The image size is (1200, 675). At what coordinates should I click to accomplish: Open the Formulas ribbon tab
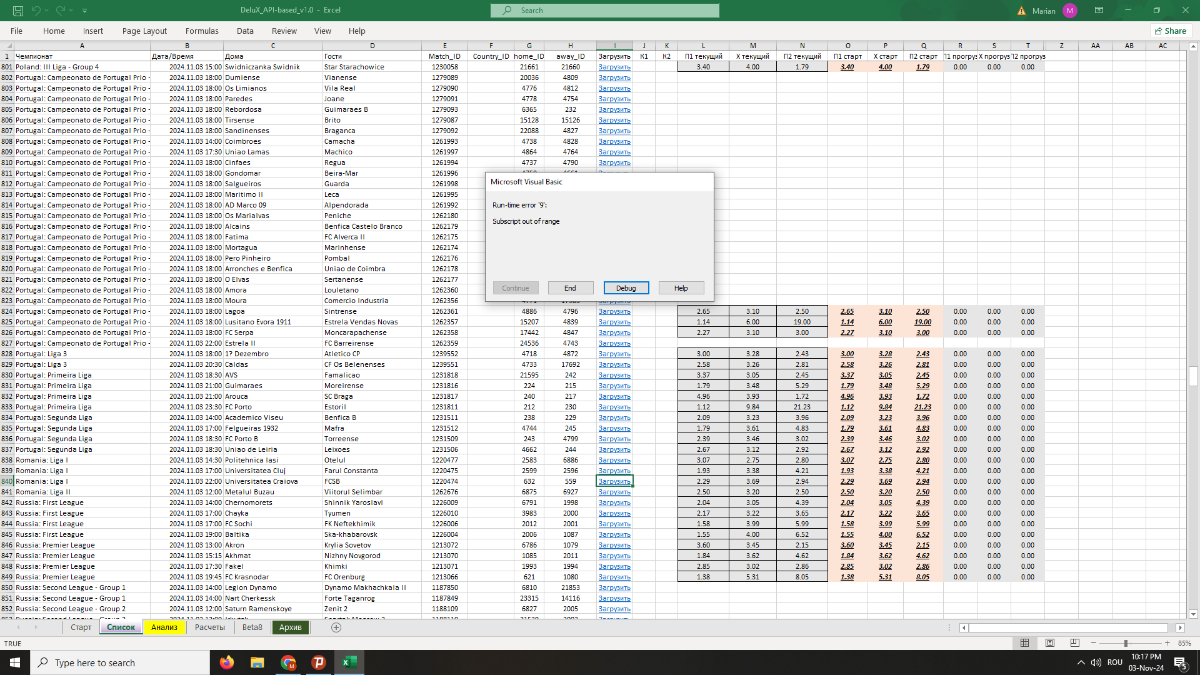point(201,31)
